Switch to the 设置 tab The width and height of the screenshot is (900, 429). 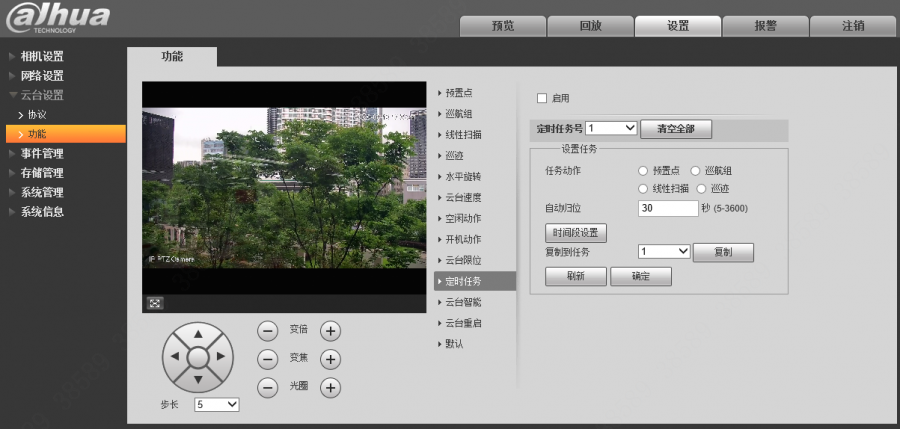(678, 26)
